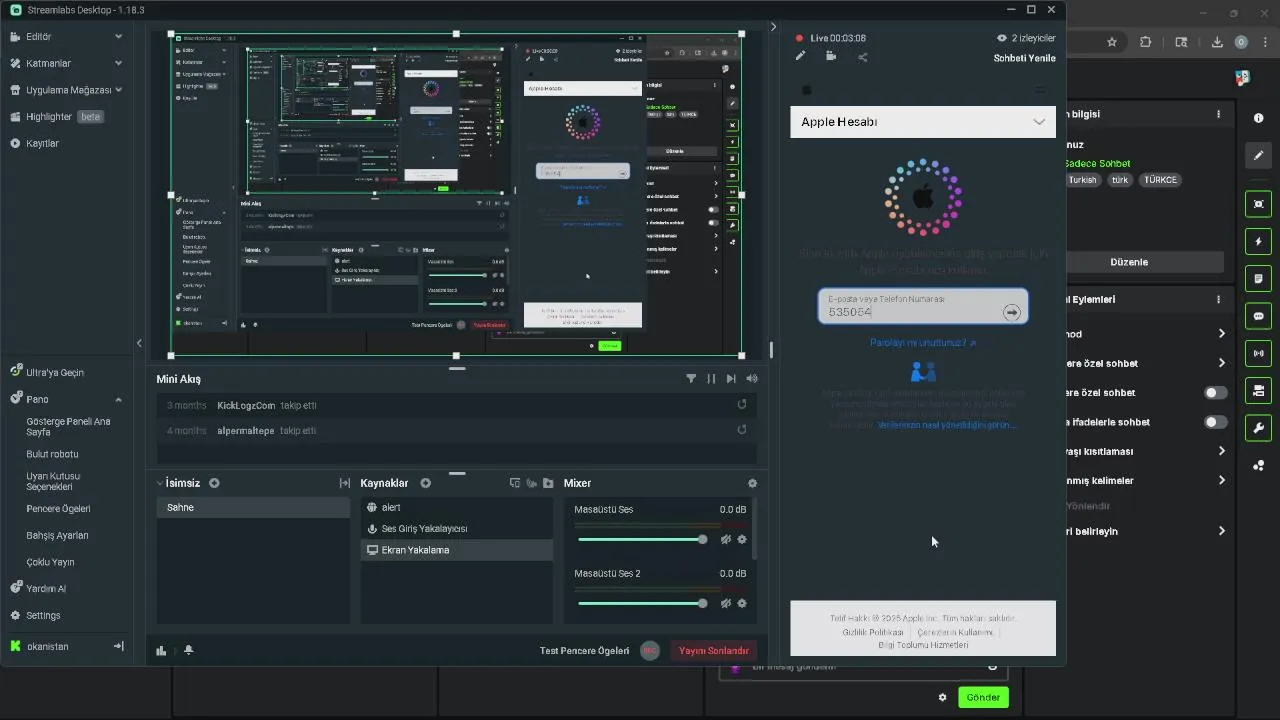Click Sohbeti Yenile

point(1024,58)
